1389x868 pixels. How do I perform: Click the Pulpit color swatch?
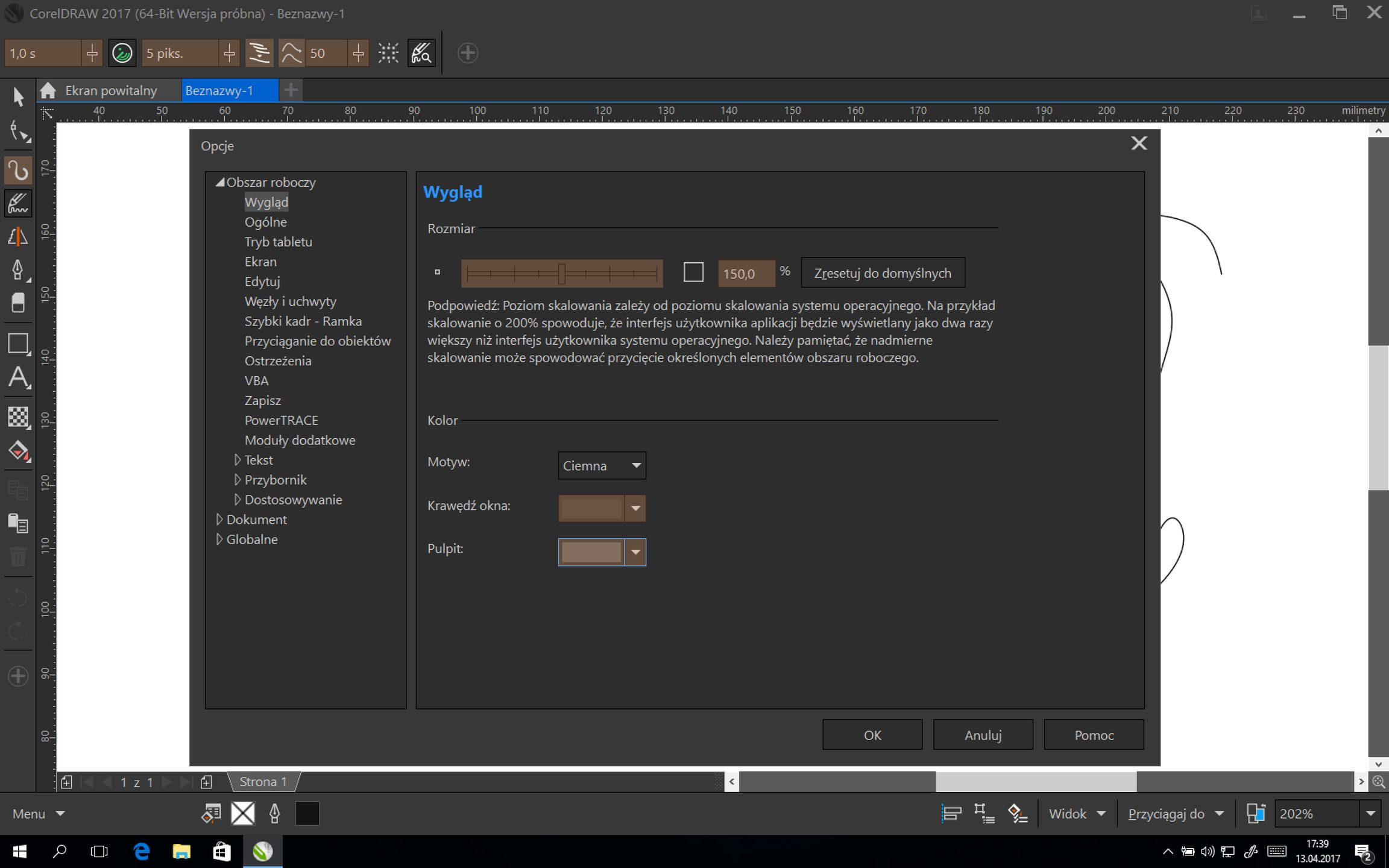pyautogui.click(x=591, y=552)
